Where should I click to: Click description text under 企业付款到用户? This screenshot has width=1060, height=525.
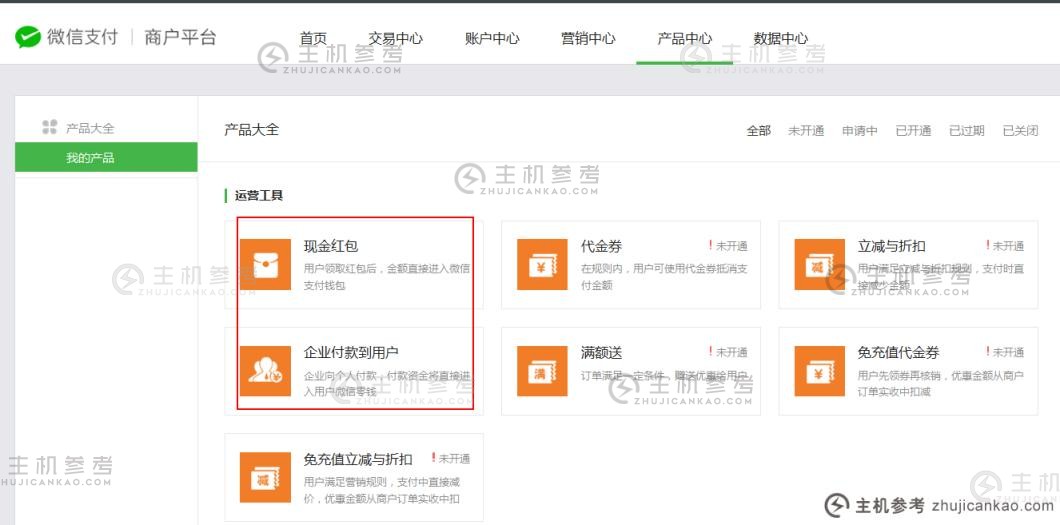(x=387, y=383)
